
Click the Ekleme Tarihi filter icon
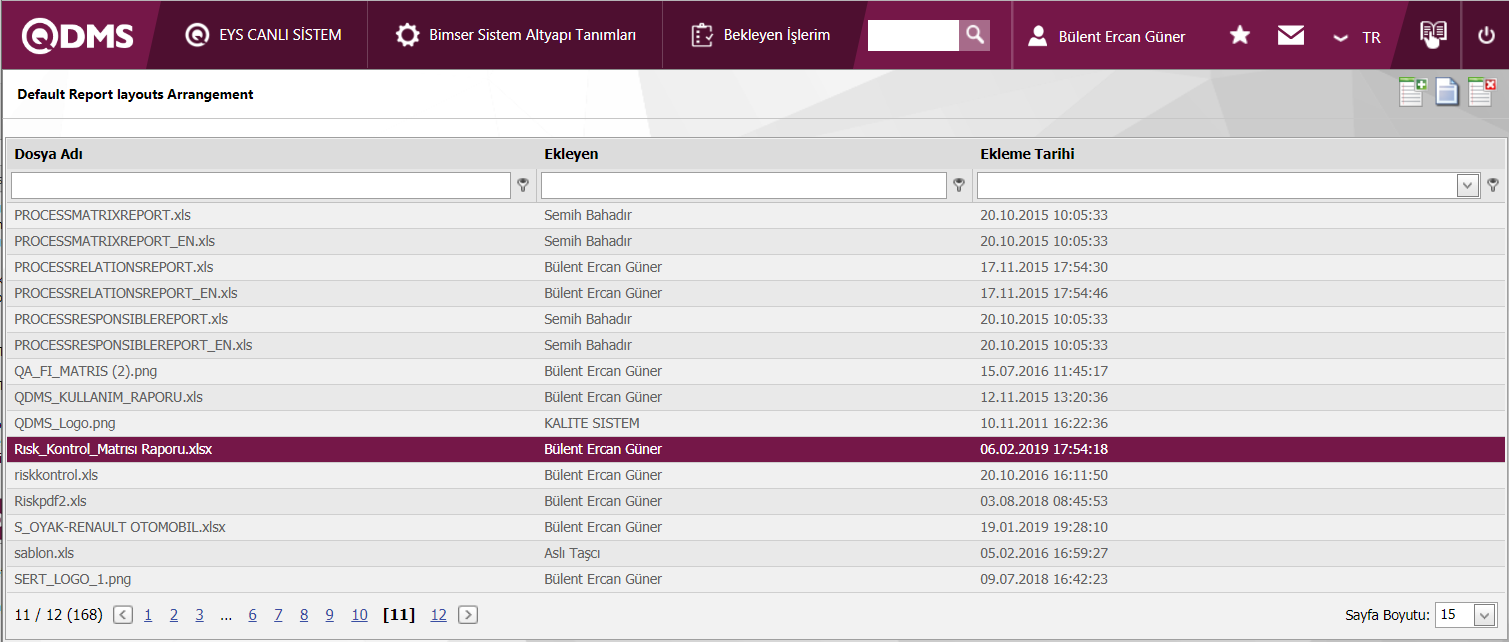[x=1493, y=185]
